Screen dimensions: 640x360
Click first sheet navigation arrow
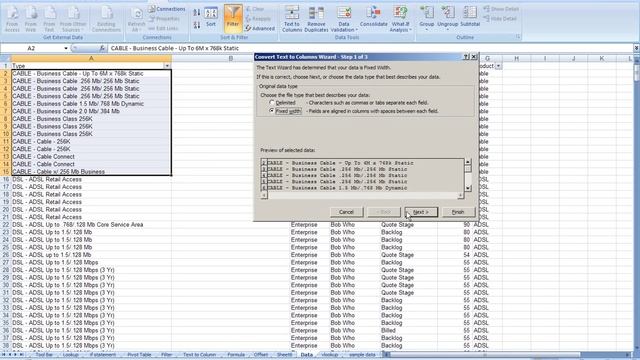click(x=4, y=355)
